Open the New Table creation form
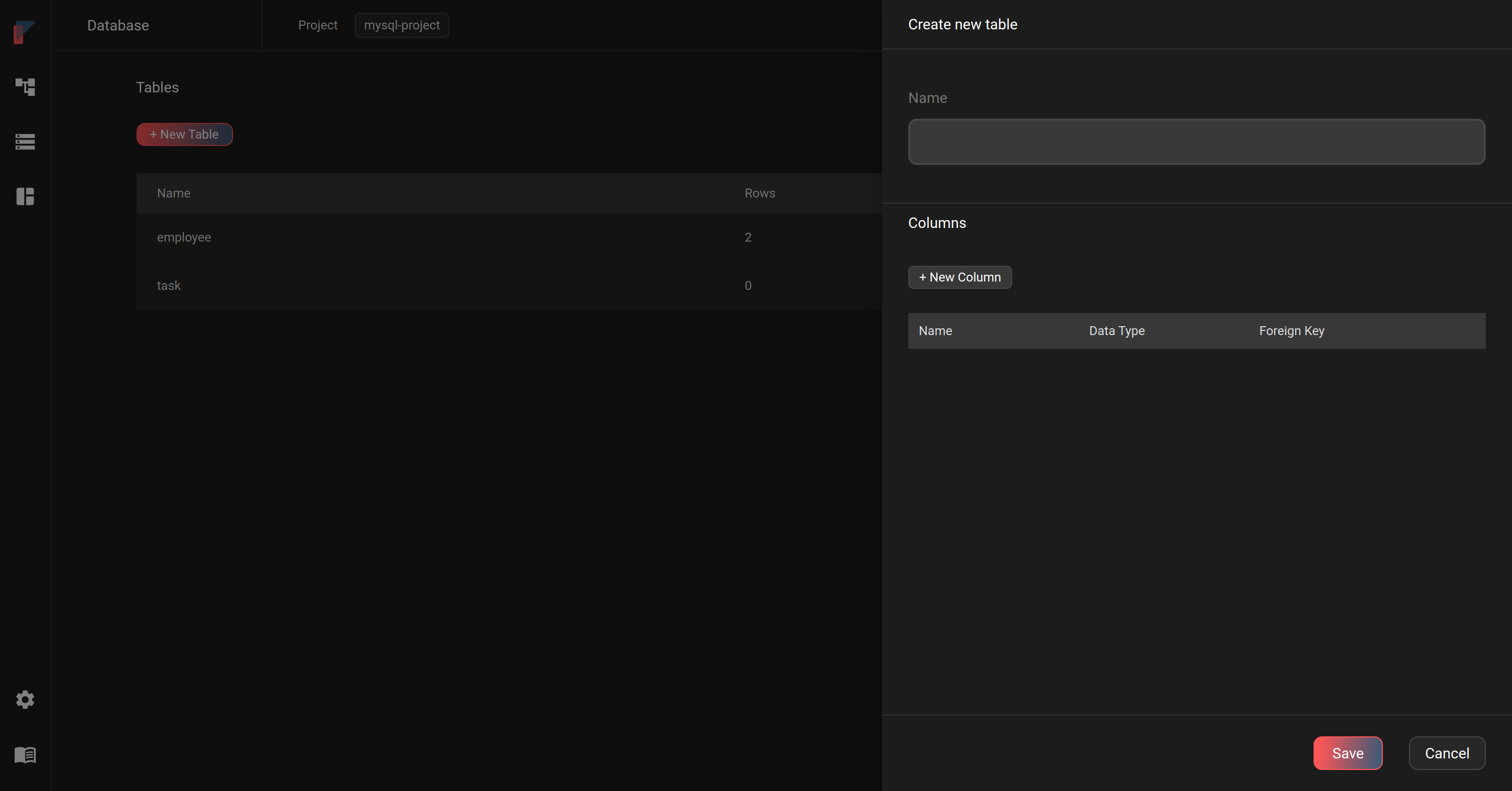1512x791 pixels. point(184,134)
